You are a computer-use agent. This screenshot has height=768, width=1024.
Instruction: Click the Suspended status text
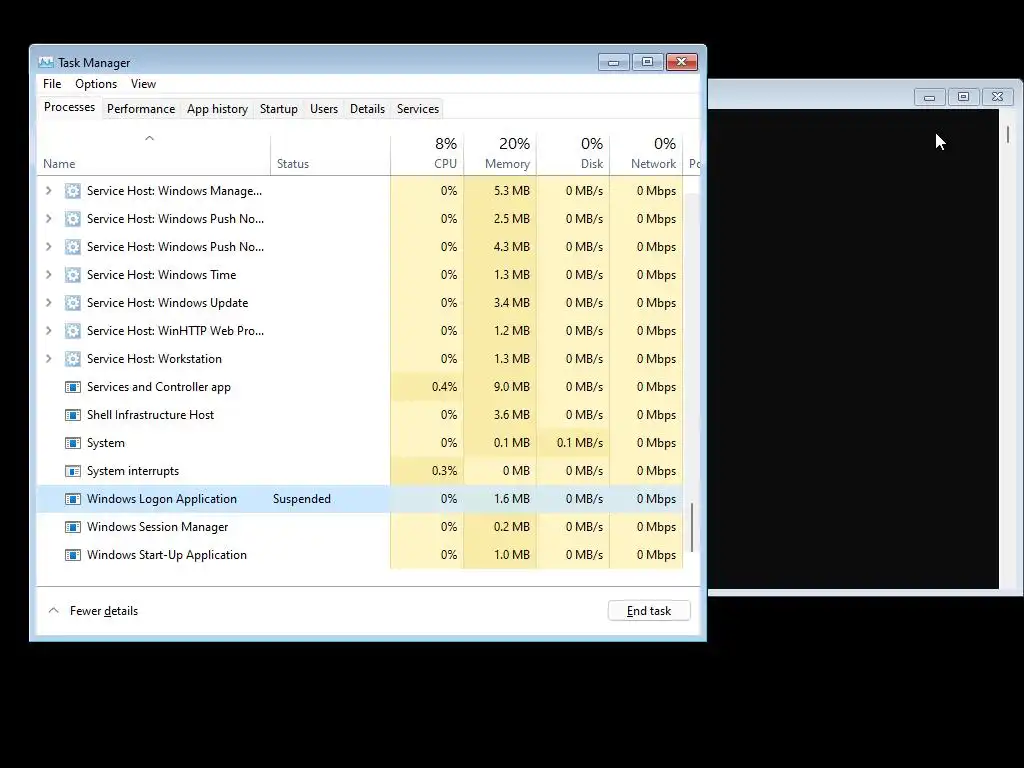[302, 499]
